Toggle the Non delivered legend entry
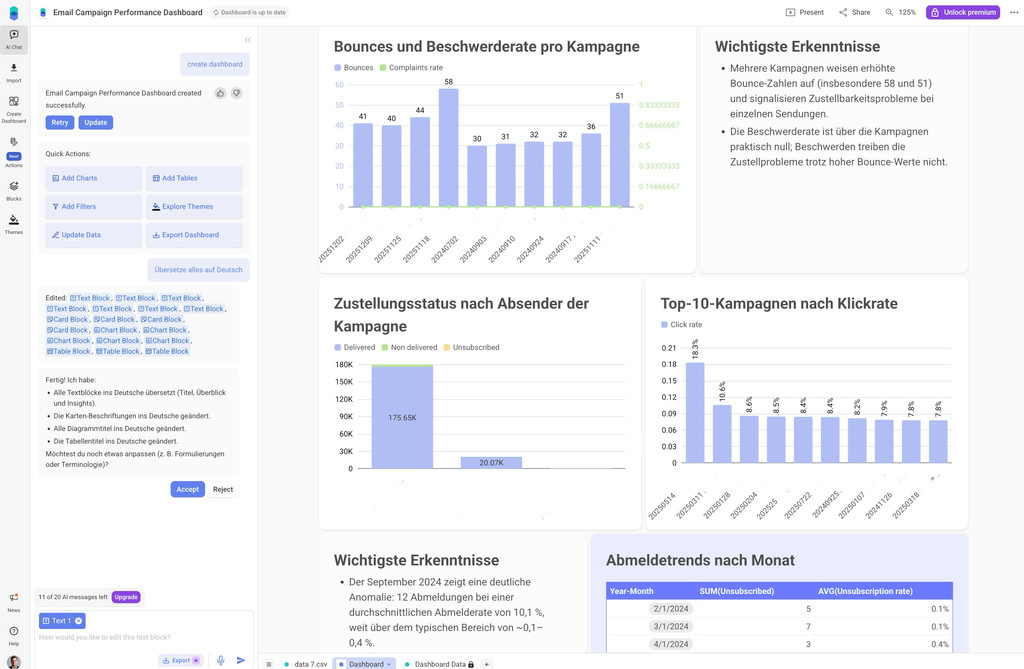 click(x=409, y=347)
